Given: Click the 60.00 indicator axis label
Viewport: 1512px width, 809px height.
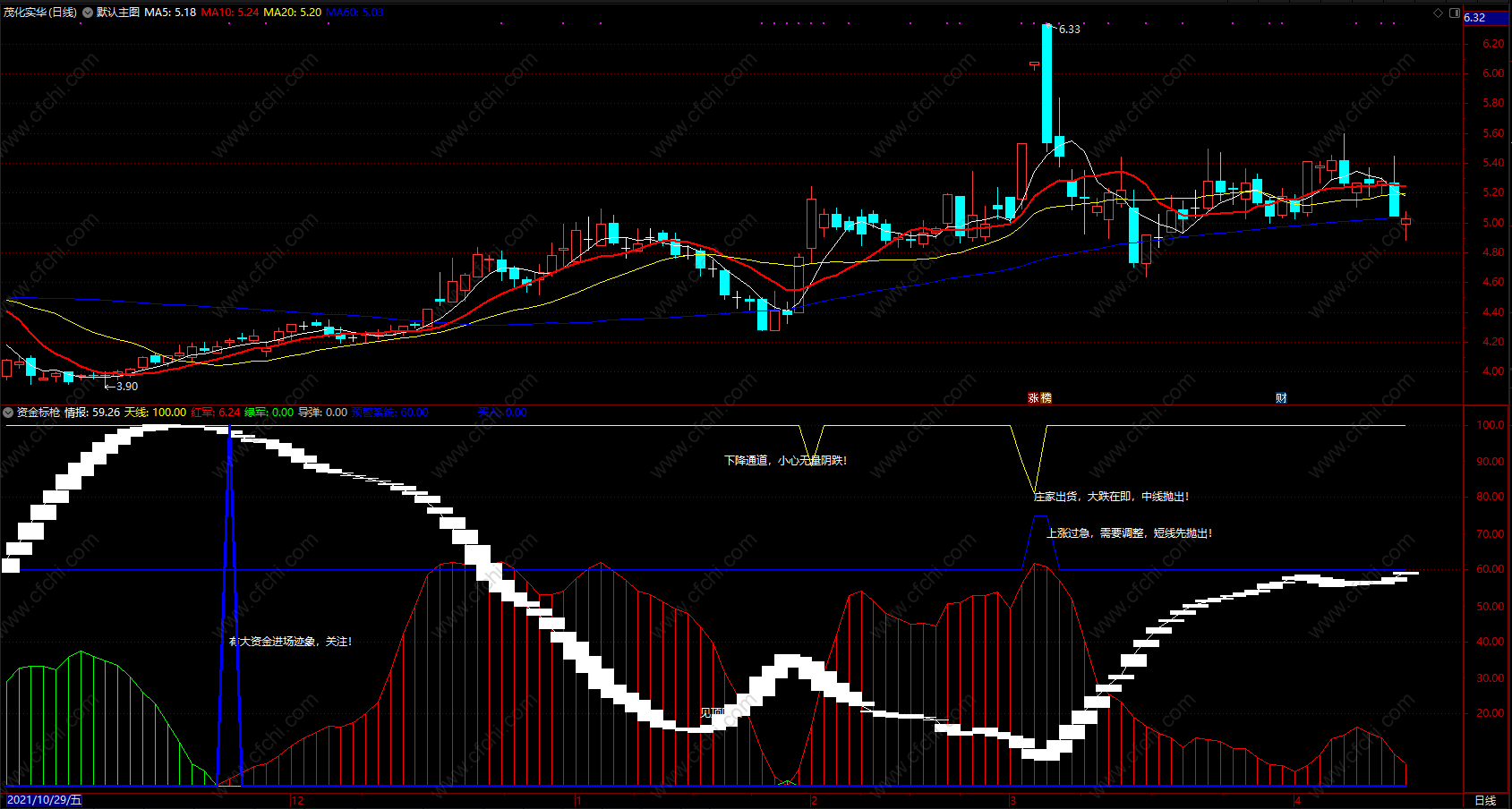Looking at the screenshot, I should tap(1491, 569).
